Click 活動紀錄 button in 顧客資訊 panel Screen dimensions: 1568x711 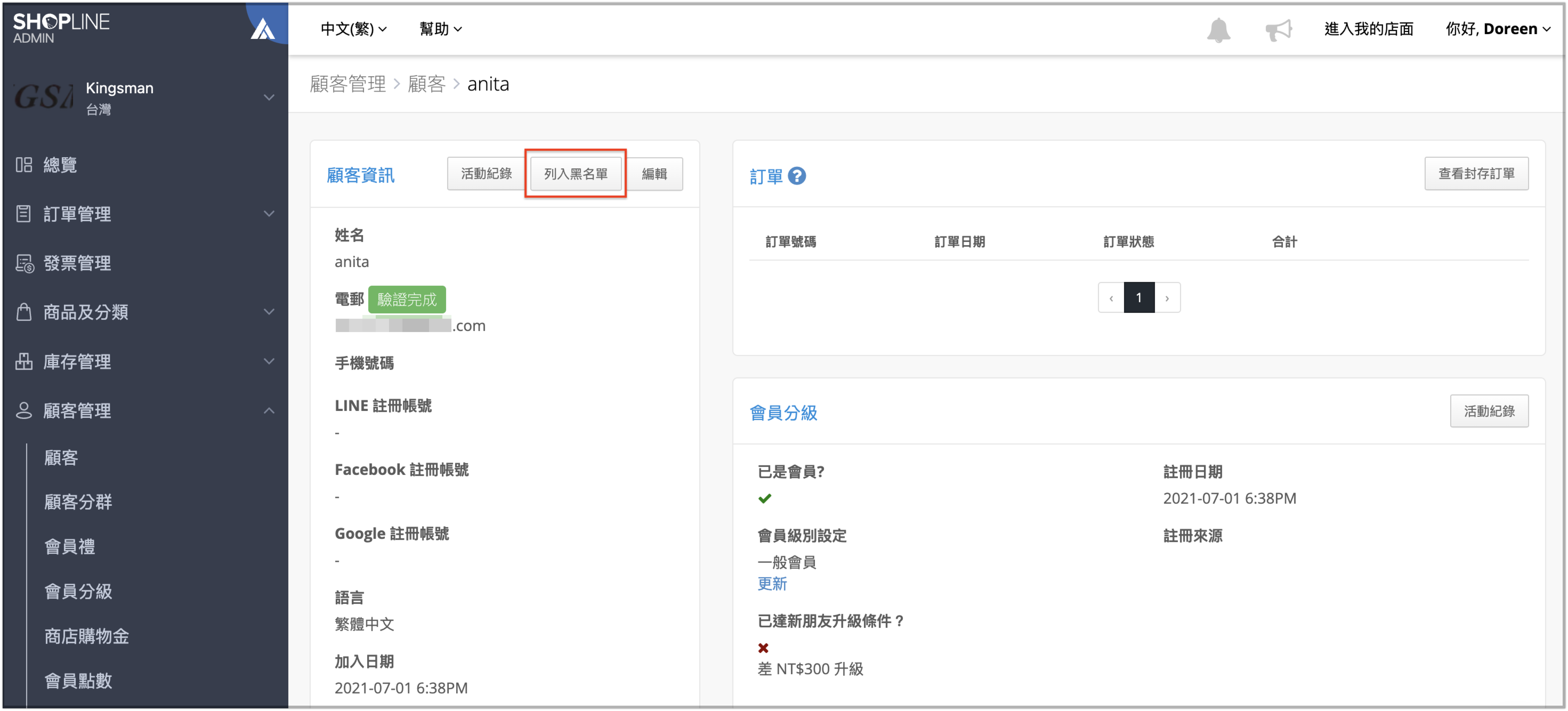(486, 173)
